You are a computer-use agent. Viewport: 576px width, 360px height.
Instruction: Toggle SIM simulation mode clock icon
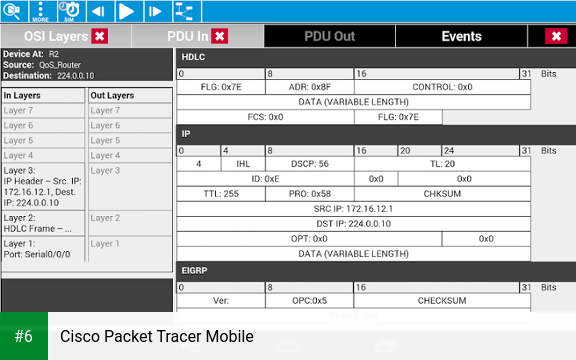[x=72, y=11]
